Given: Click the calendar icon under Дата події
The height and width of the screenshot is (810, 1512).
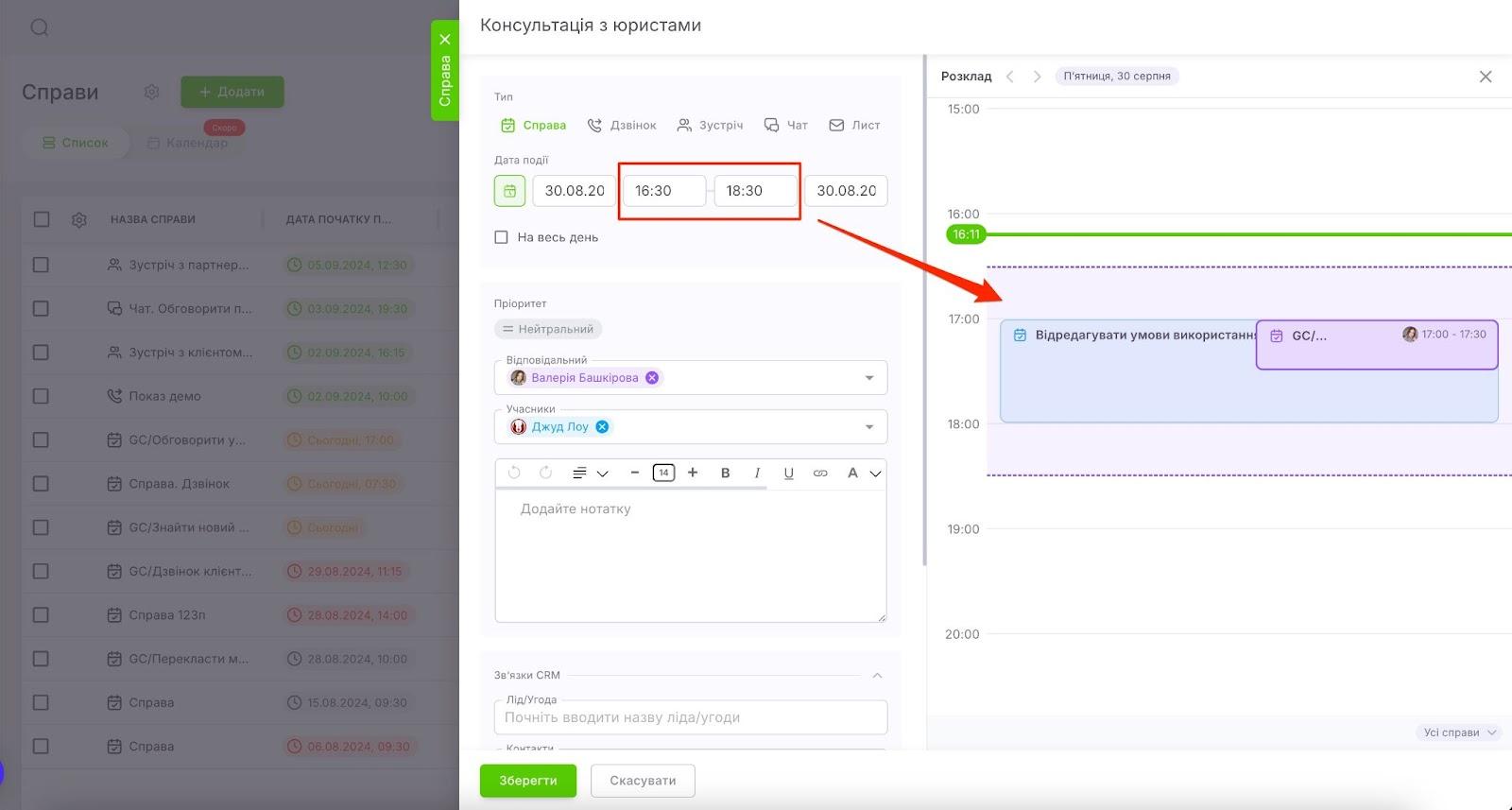Looking at the screenshot, I should (509, 191).
